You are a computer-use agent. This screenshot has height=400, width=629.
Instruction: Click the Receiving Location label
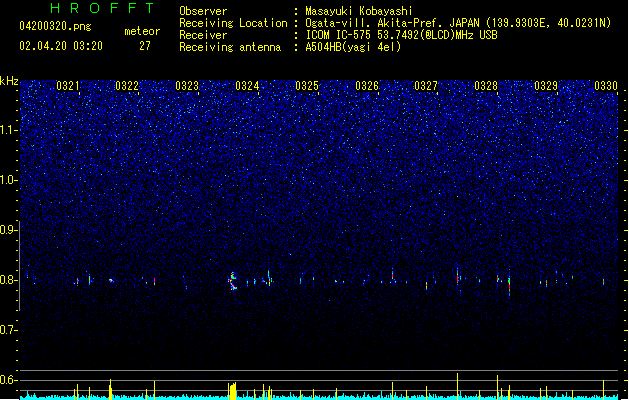click(x=233, y=23)
